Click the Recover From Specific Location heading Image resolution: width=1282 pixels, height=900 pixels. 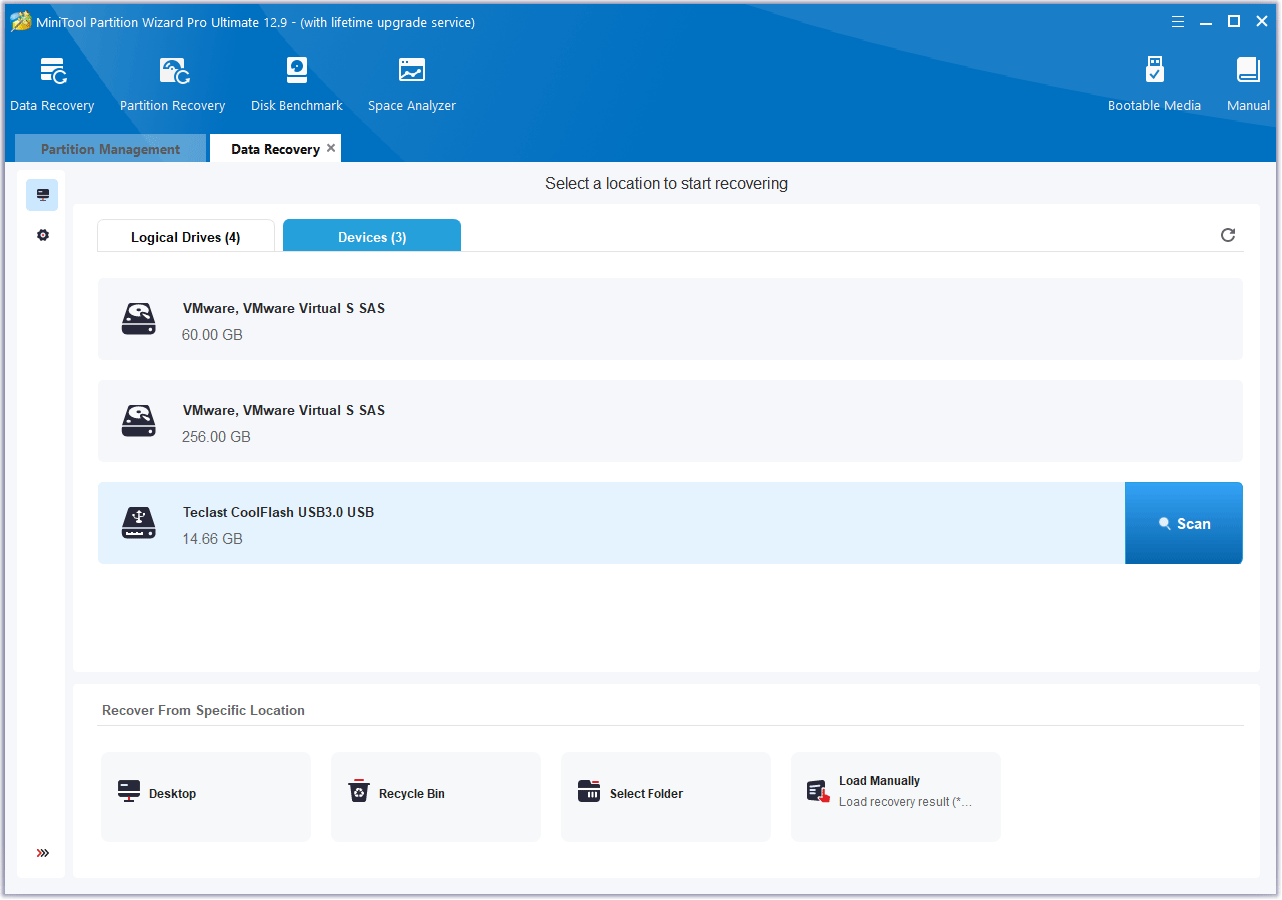pos(203,710)
